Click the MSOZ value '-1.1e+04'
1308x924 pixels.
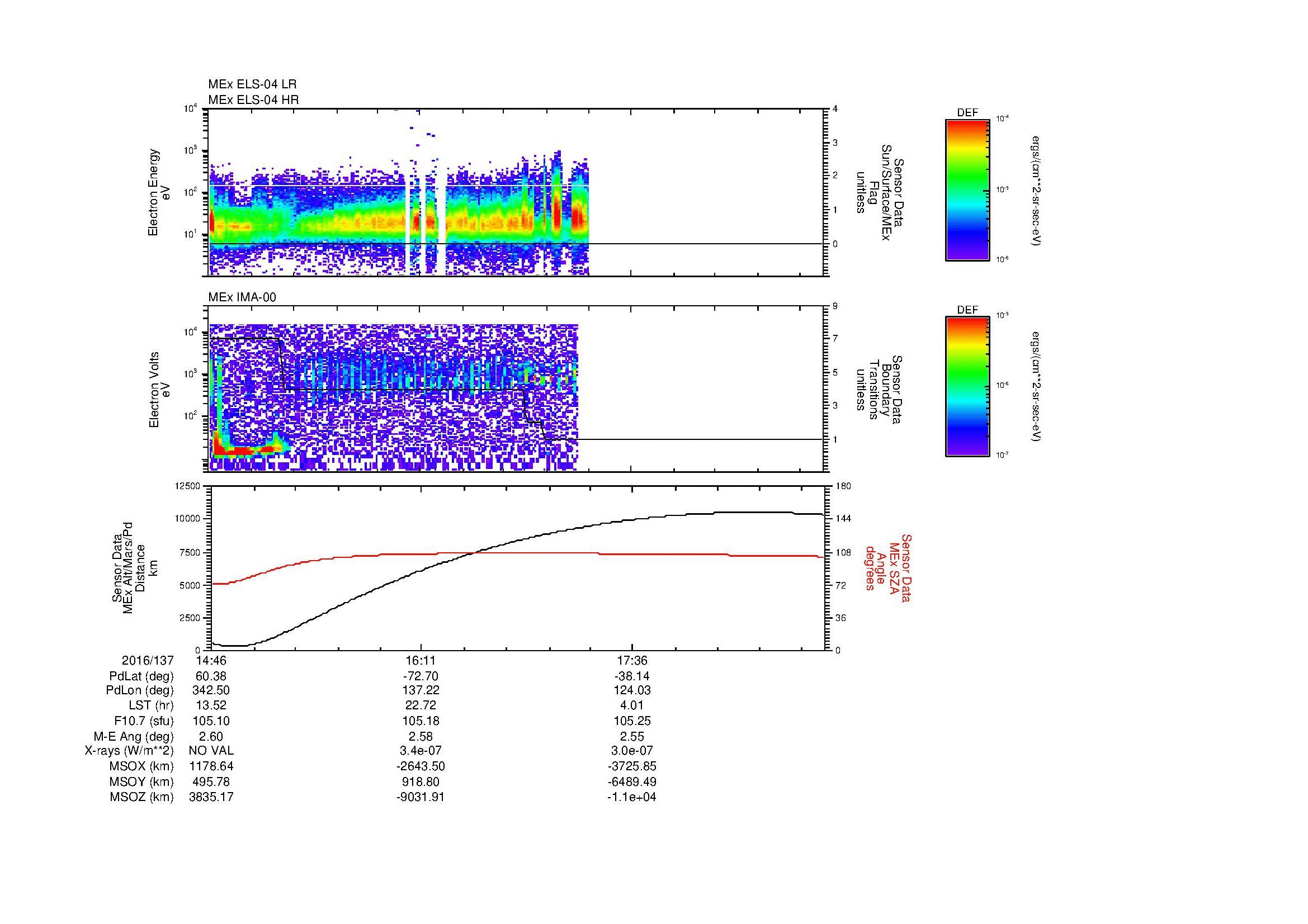point(632,797)
